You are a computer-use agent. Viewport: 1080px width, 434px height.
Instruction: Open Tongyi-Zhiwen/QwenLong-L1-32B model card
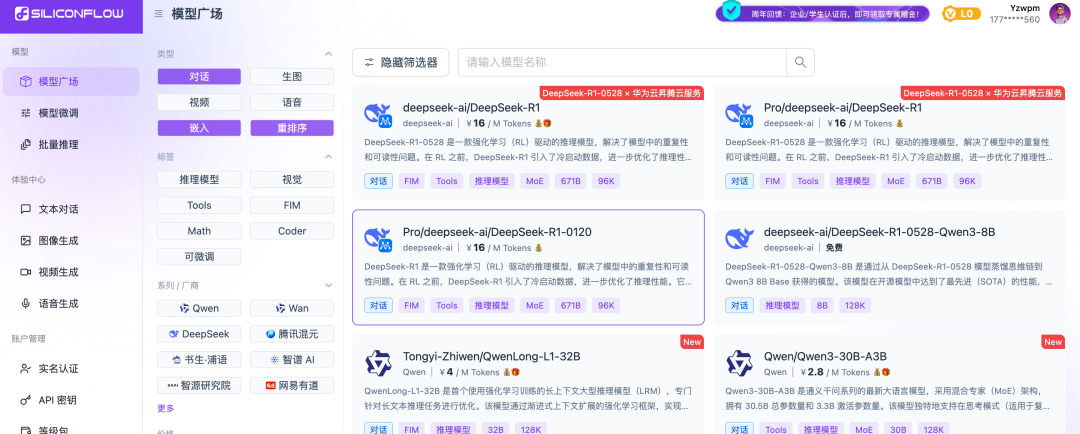tap(528, 384)
